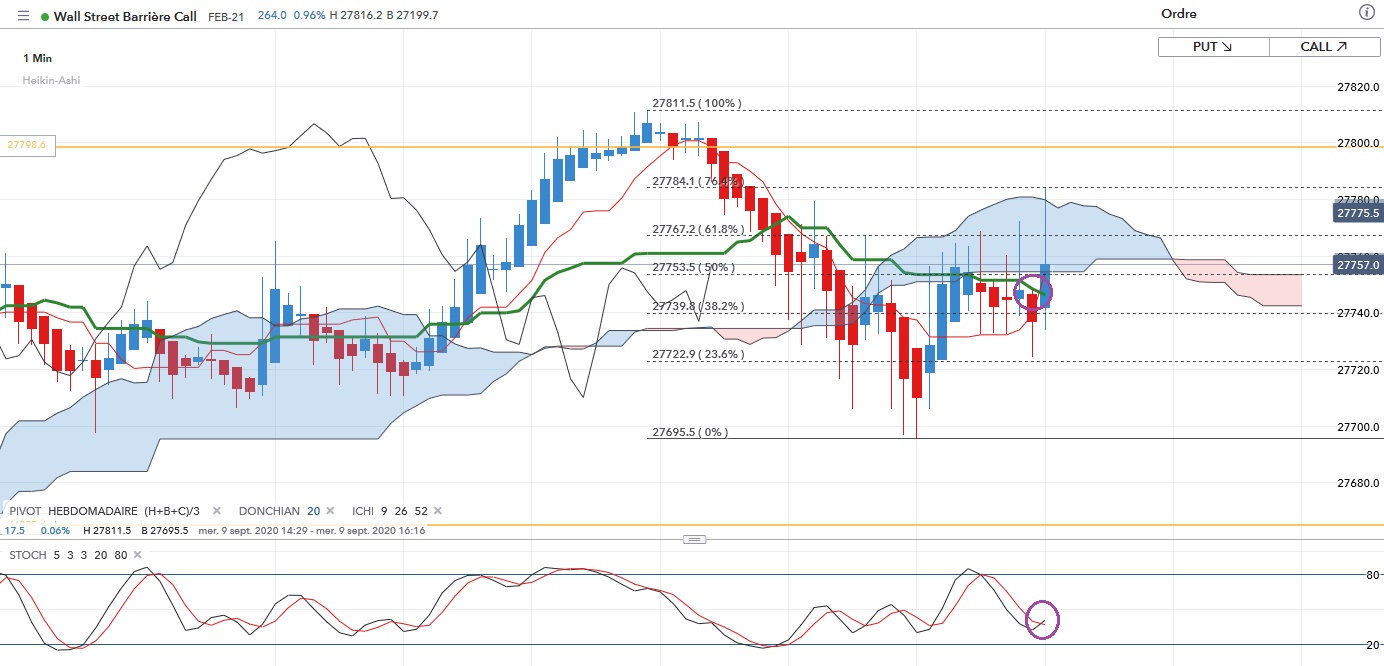The height and width of the screenshot is (666, 1384).
Task: Click the 80 level label on stochastic axis
Action: (x=1373, y=575)
